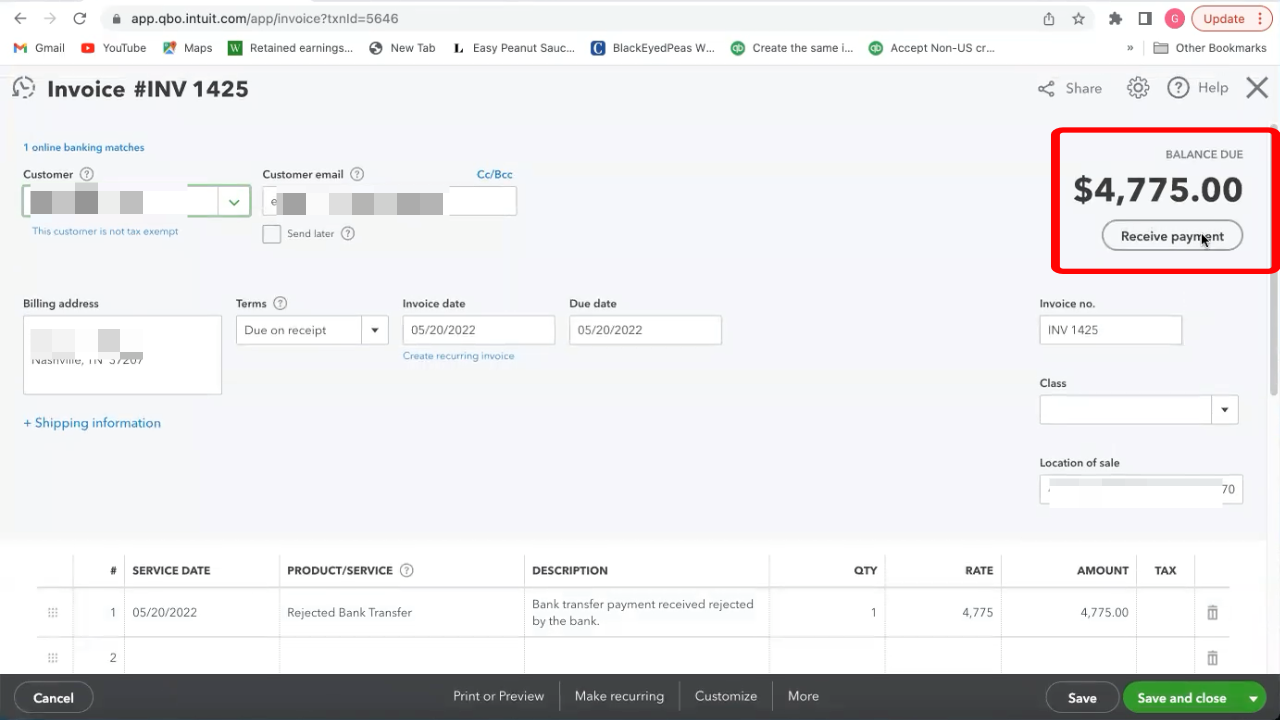Click the Cc/Bcc link

495,174
